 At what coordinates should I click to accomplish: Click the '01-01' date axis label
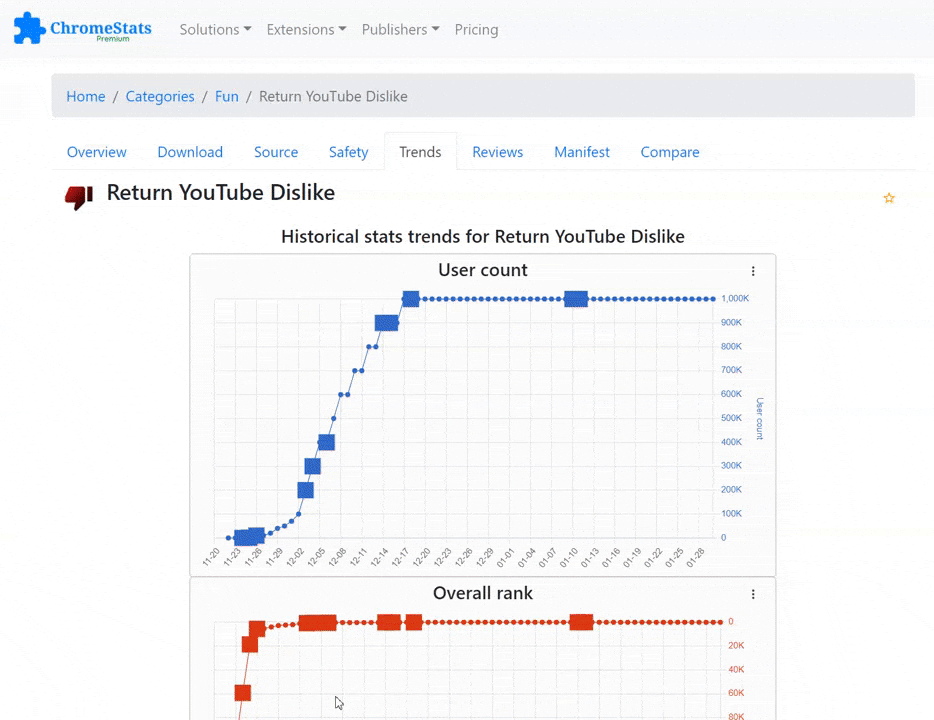505,558
